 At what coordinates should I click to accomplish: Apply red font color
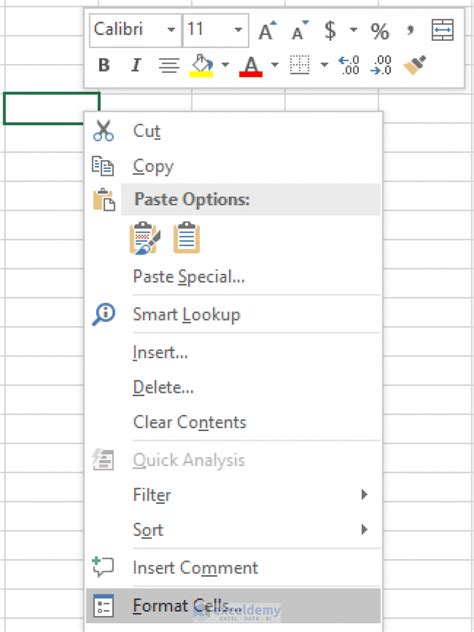pyautogui.click(x=251, y=66)
